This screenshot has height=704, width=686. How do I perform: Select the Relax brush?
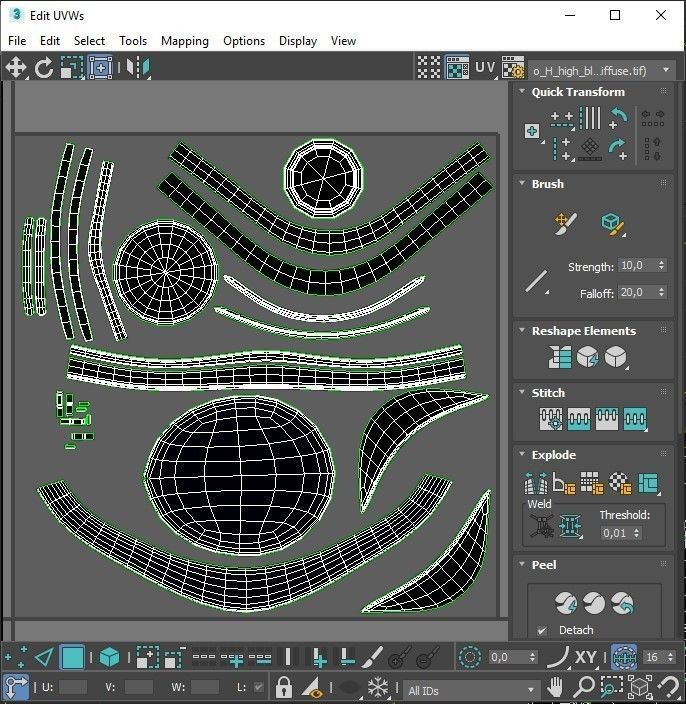click(612, 224)
